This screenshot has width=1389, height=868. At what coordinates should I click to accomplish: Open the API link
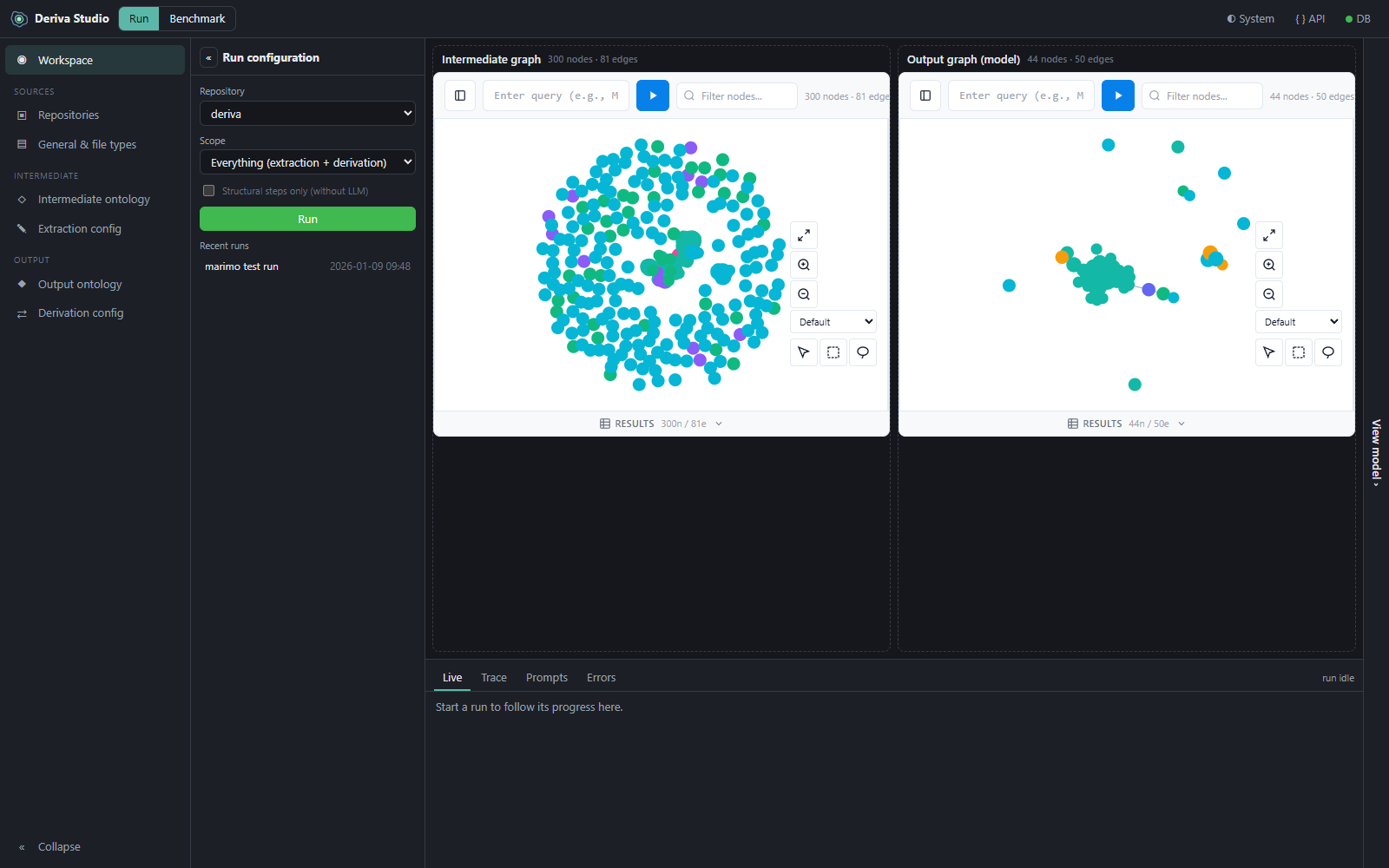1310,18
